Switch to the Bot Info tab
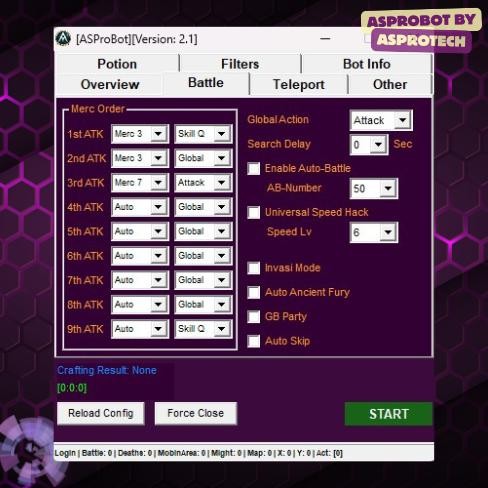 click(x=367, y=64)
